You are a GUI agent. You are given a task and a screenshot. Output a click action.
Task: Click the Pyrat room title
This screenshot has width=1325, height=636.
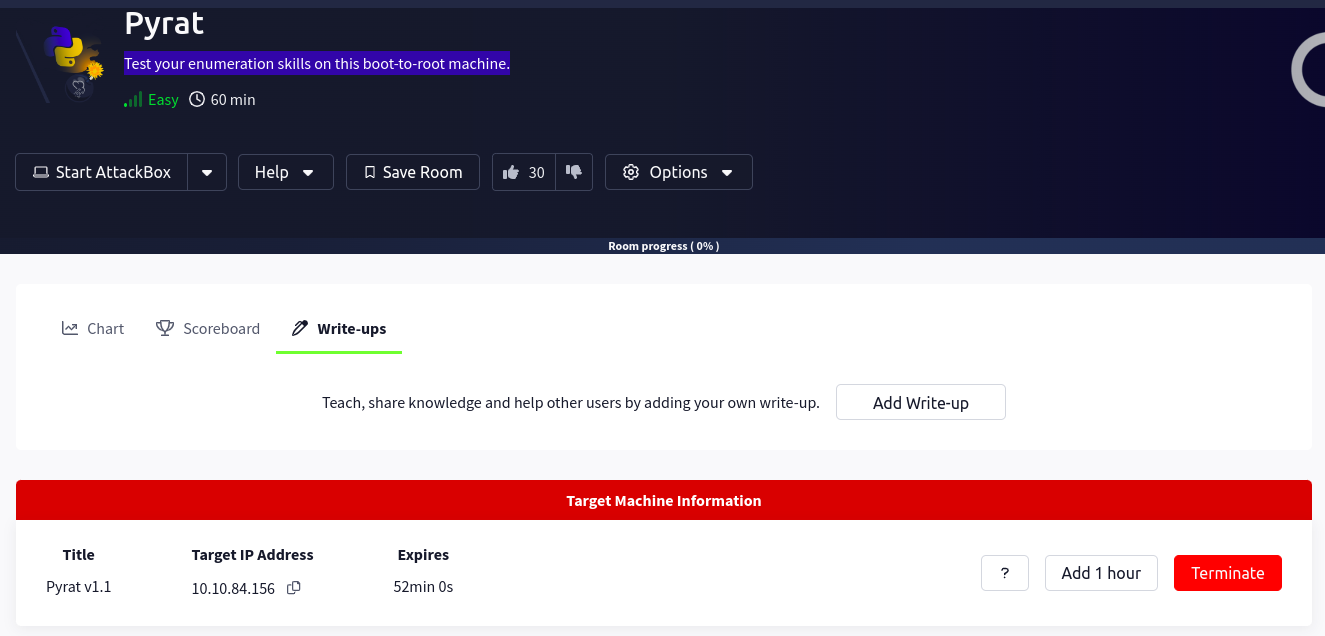point(164,22)
